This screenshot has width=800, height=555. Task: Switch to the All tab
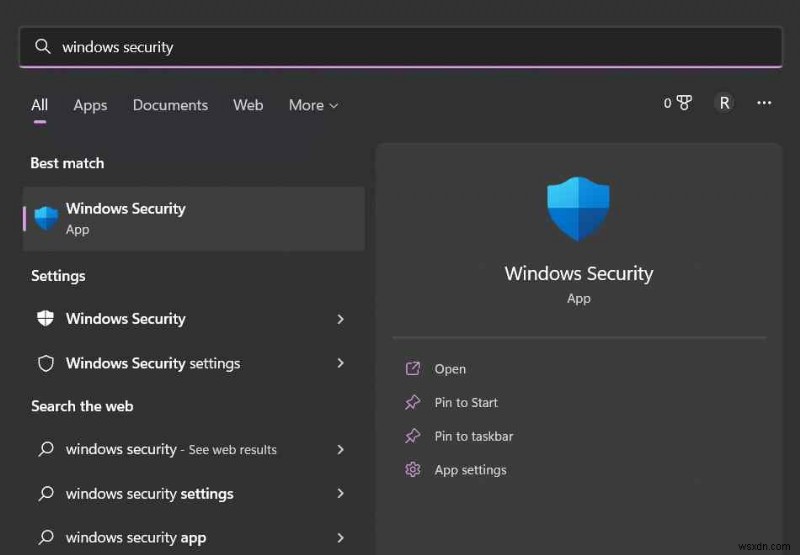tap(39, 105)
